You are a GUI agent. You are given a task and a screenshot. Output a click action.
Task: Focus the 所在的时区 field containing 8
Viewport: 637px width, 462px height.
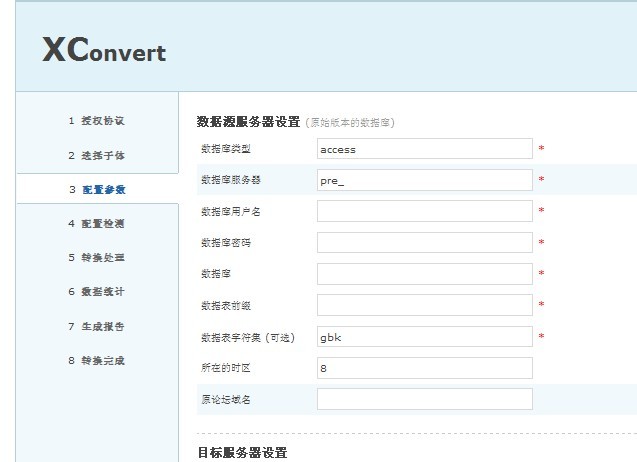(x=425, y=368)
